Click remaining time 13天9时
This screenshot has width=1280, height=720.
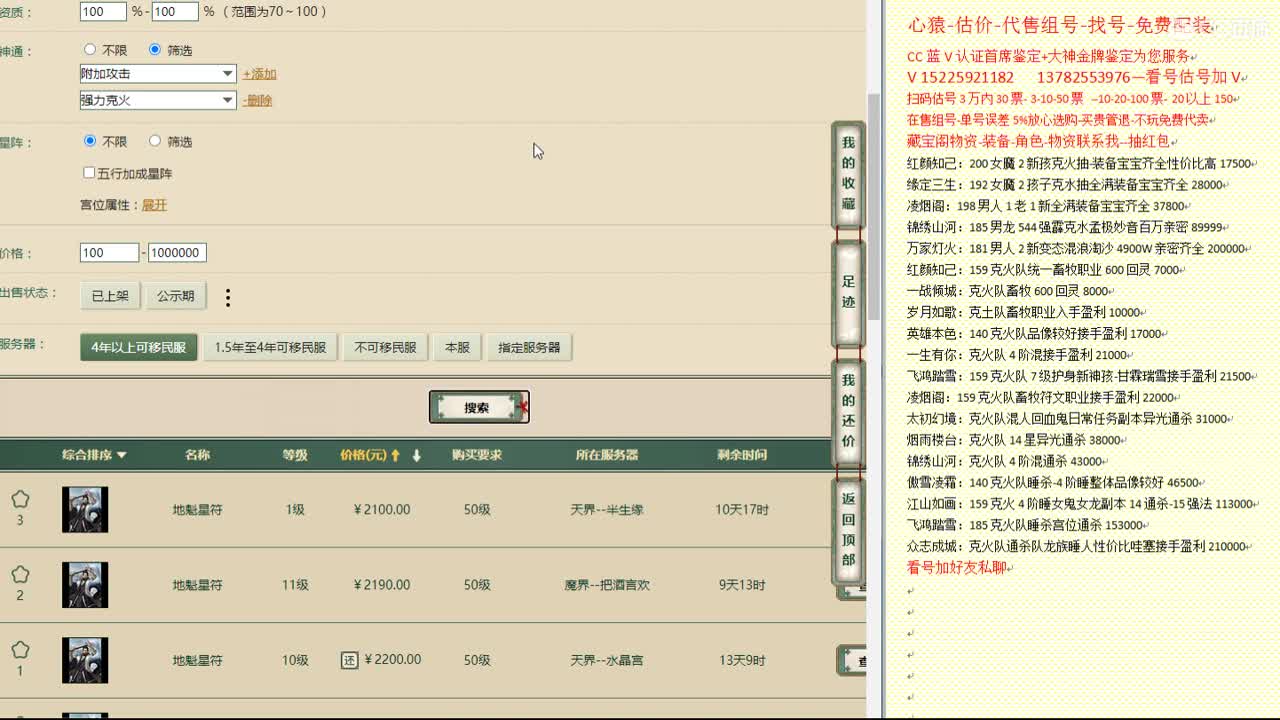tap(742, 660)
